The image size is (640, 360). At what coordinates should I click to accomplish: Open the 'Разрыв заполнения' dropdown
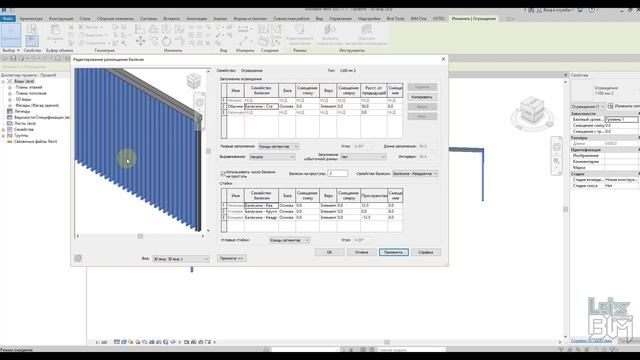pos(278,146)
